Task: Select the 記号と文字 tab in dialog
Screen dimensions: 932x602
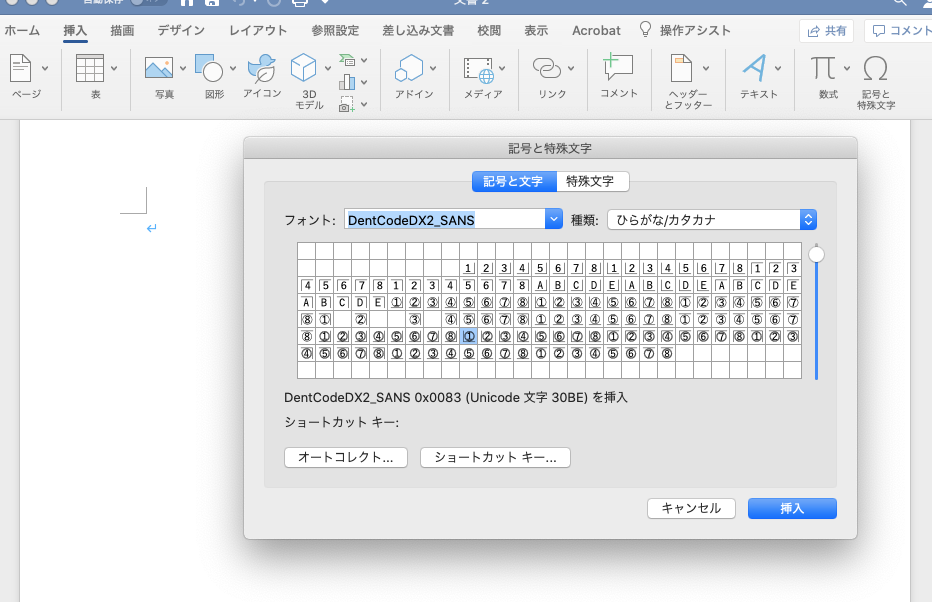Action: point(514,181)
